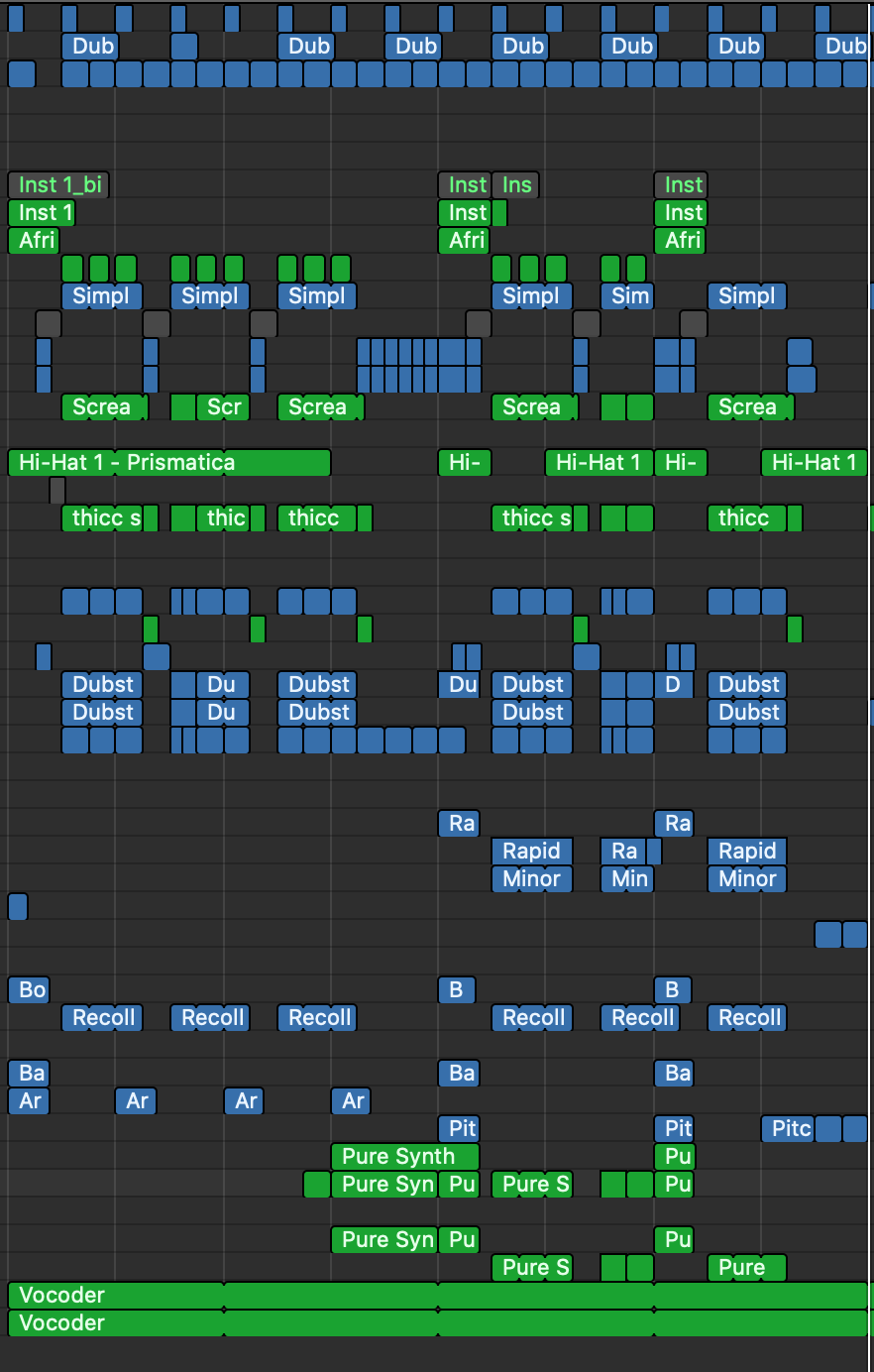The height and width of the screenshot is (1372, 874).
Task: Click the green region labeled Pure
Action: click(746, 1268)
